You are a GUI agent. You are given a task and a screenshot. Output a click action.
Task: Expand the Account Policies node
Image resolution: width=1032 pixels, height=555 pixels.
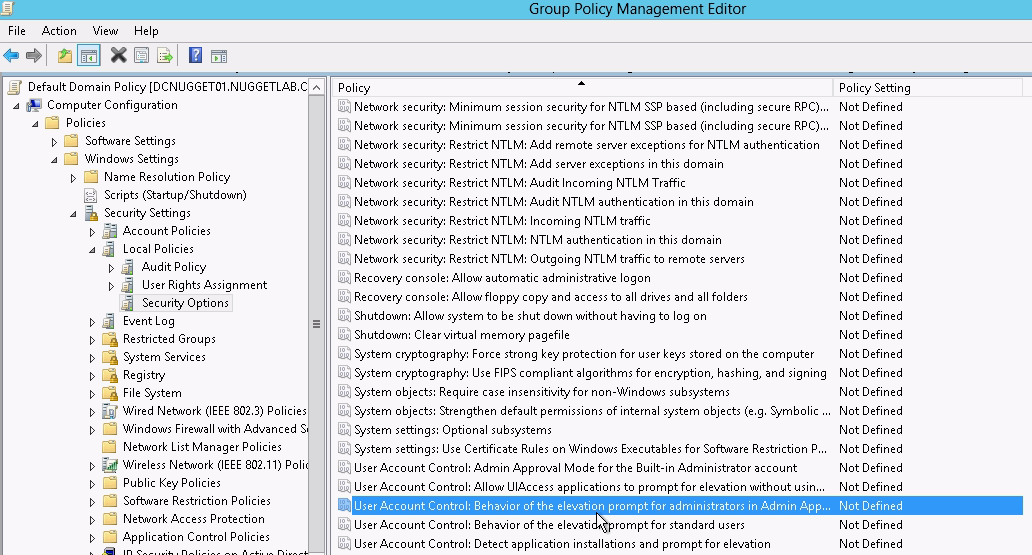pyautogui.click(x=92, y=232)
